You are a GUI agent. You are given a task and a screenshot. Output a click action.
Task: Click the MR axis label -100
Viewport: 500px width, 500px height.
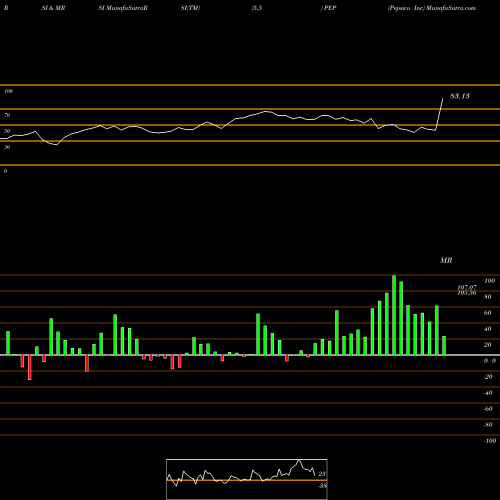(x=490, y=441)
